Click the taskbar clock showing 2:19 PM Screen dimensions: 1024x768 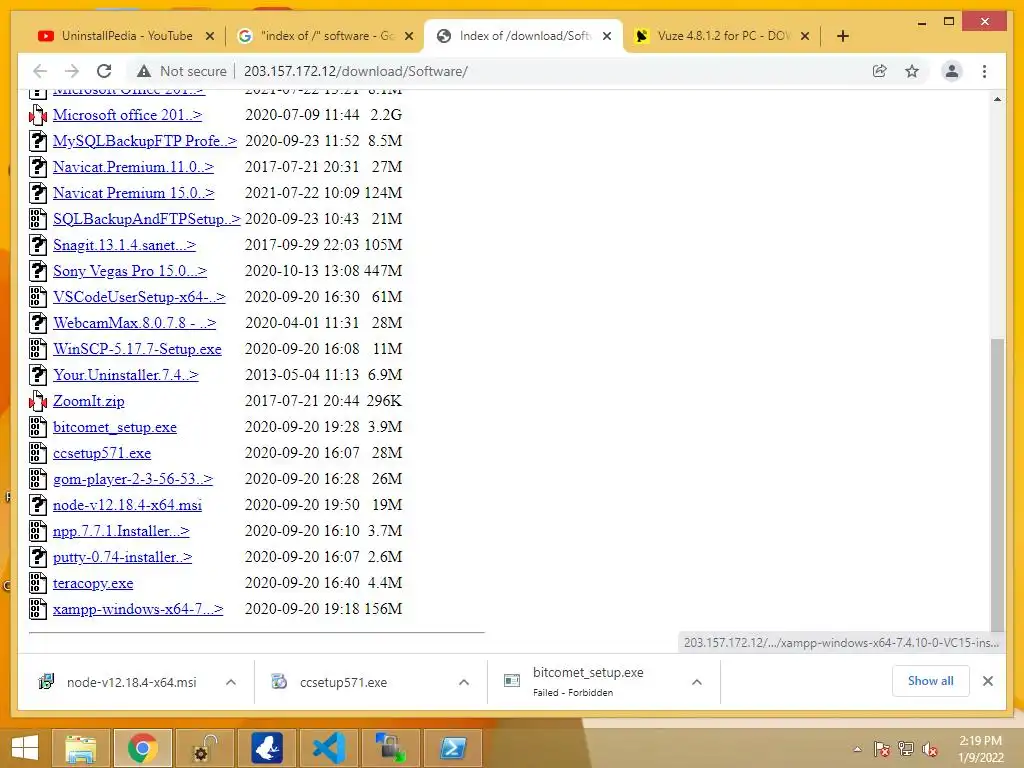[x=980, y=749]
